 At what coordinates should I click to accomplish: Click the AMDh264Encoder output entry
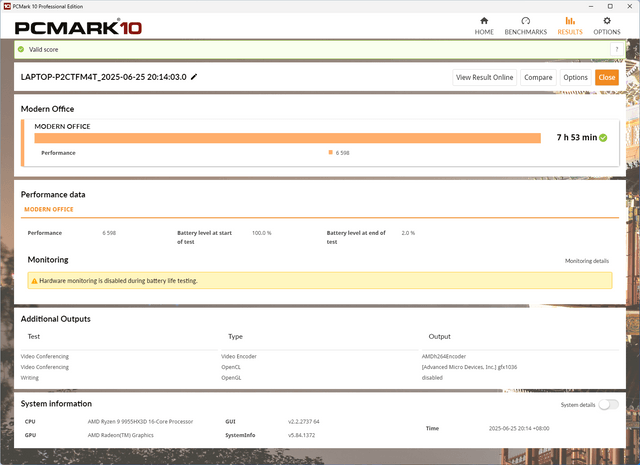pos(444,356)
